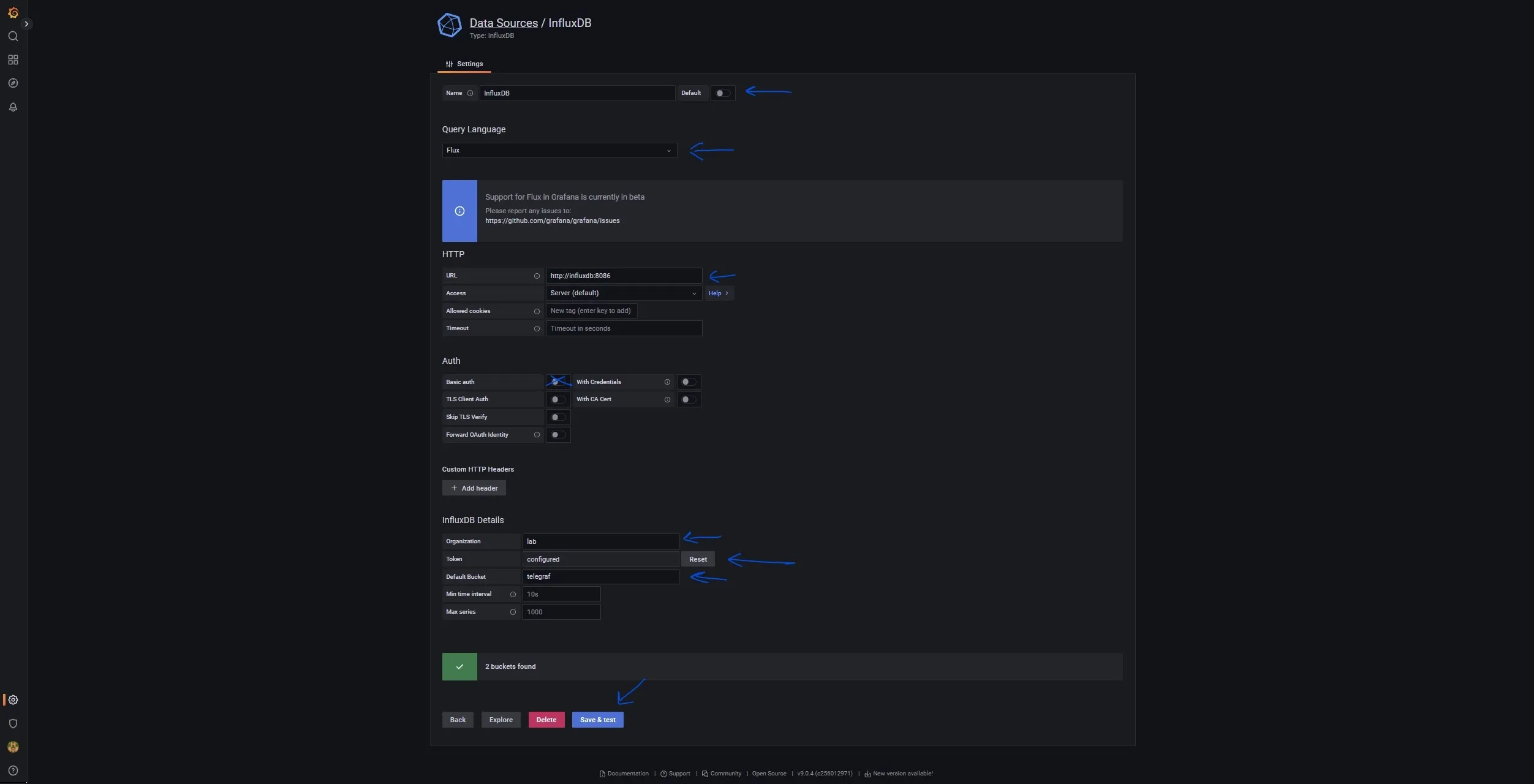Toggle the With CA Cert switch
Screen dimensions: 1534x784
point(689,399)
